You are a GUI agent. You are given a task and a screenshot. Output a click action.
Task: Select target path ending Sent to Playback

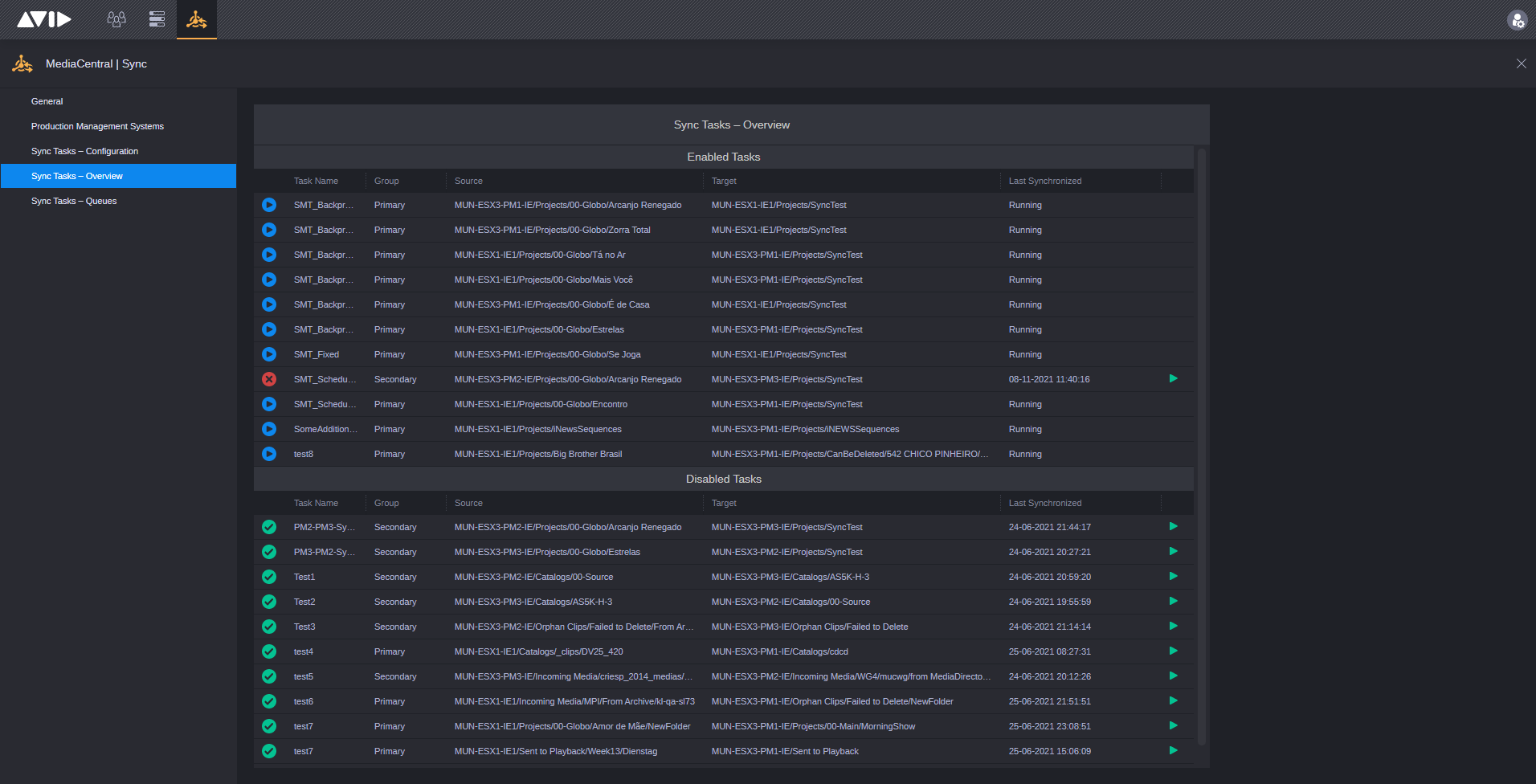(785, 751)
